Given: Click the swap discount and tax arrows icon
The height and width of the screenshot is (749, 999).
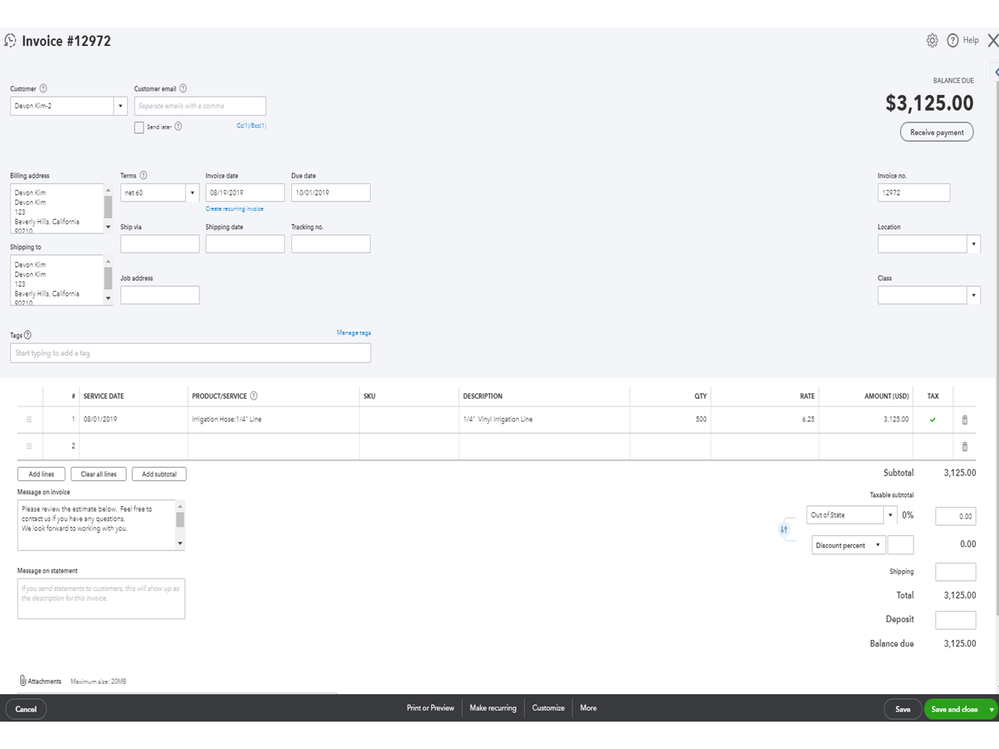Looking at the screenshot, I should pyautogui.click(x=784, y=529).
